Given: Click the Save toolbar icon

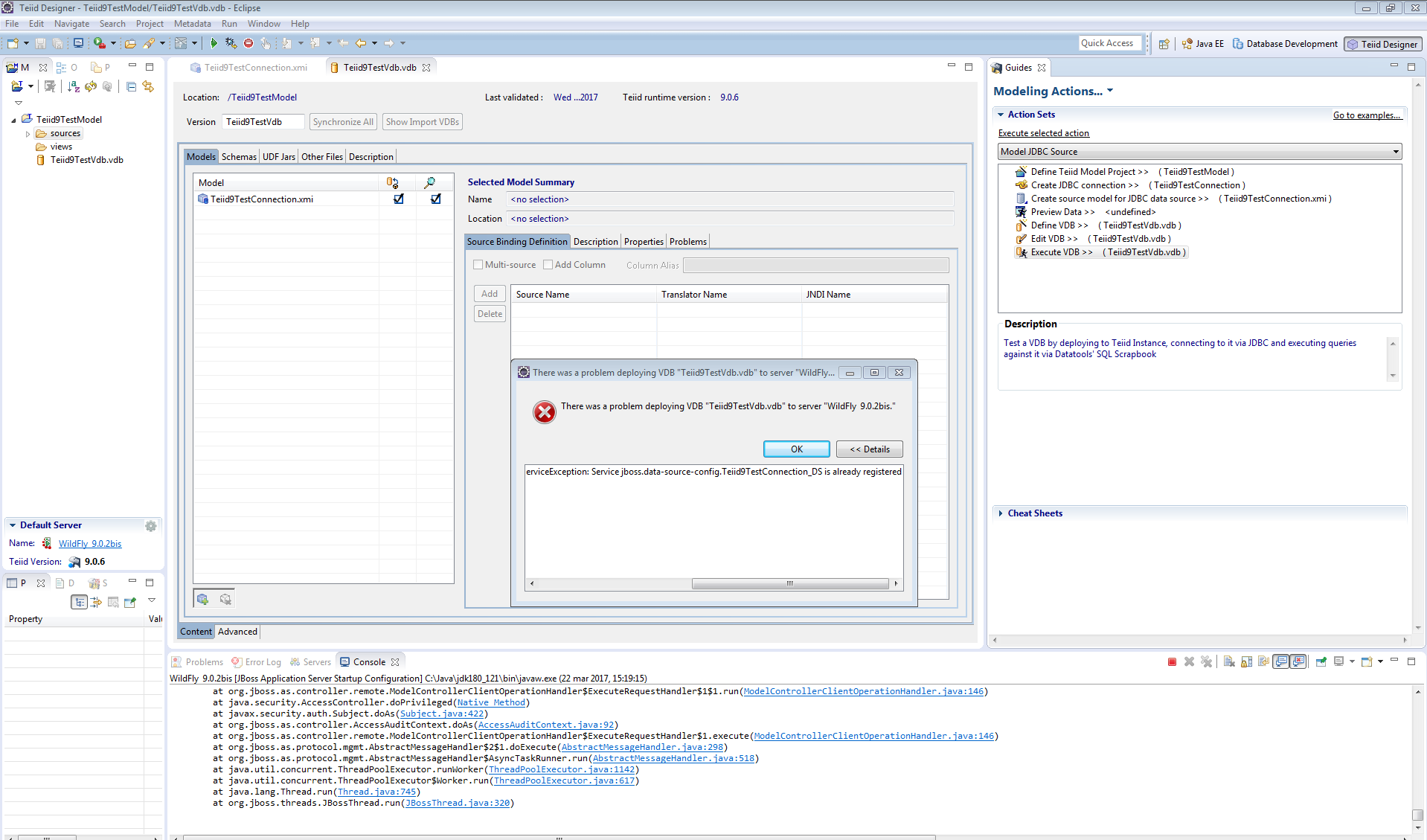Looking at the screenshot, I should [40, 43].
